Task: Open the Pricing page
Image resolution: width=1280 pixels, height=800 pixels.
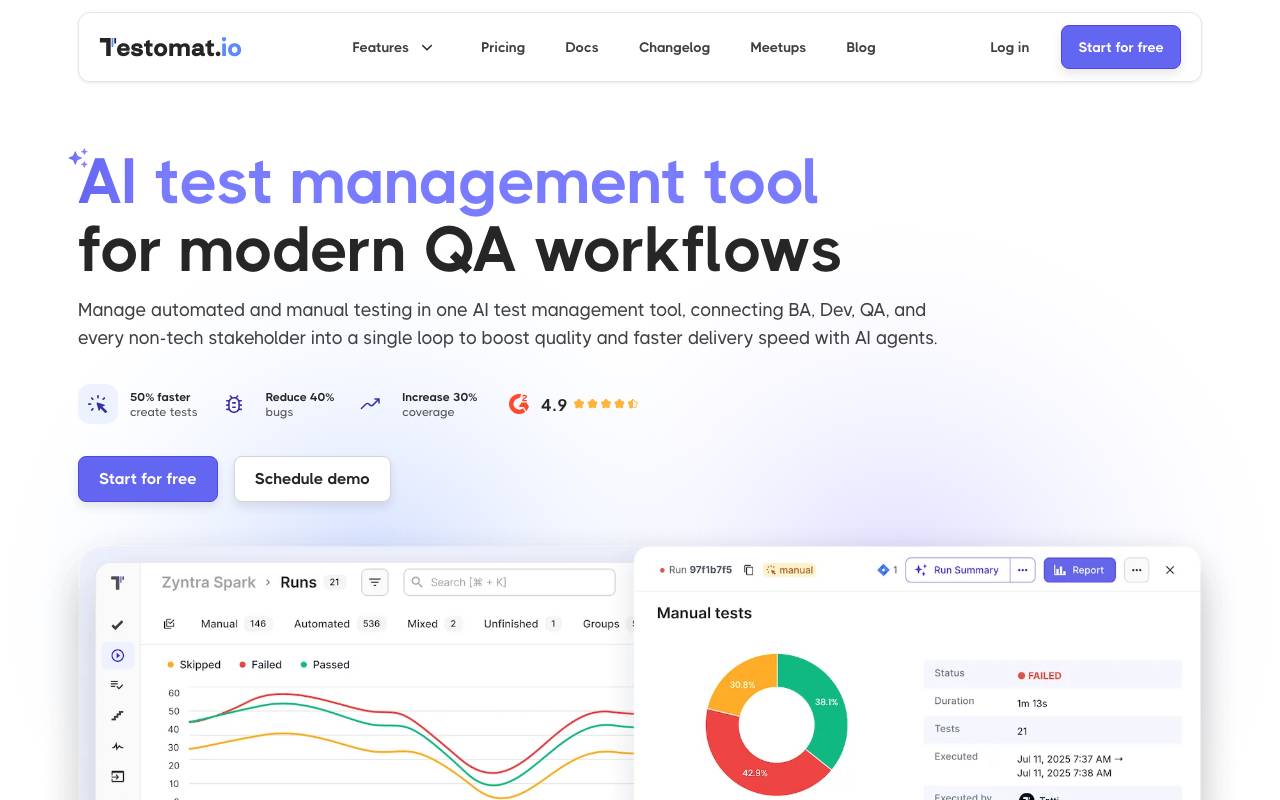Action: (503, 47)
